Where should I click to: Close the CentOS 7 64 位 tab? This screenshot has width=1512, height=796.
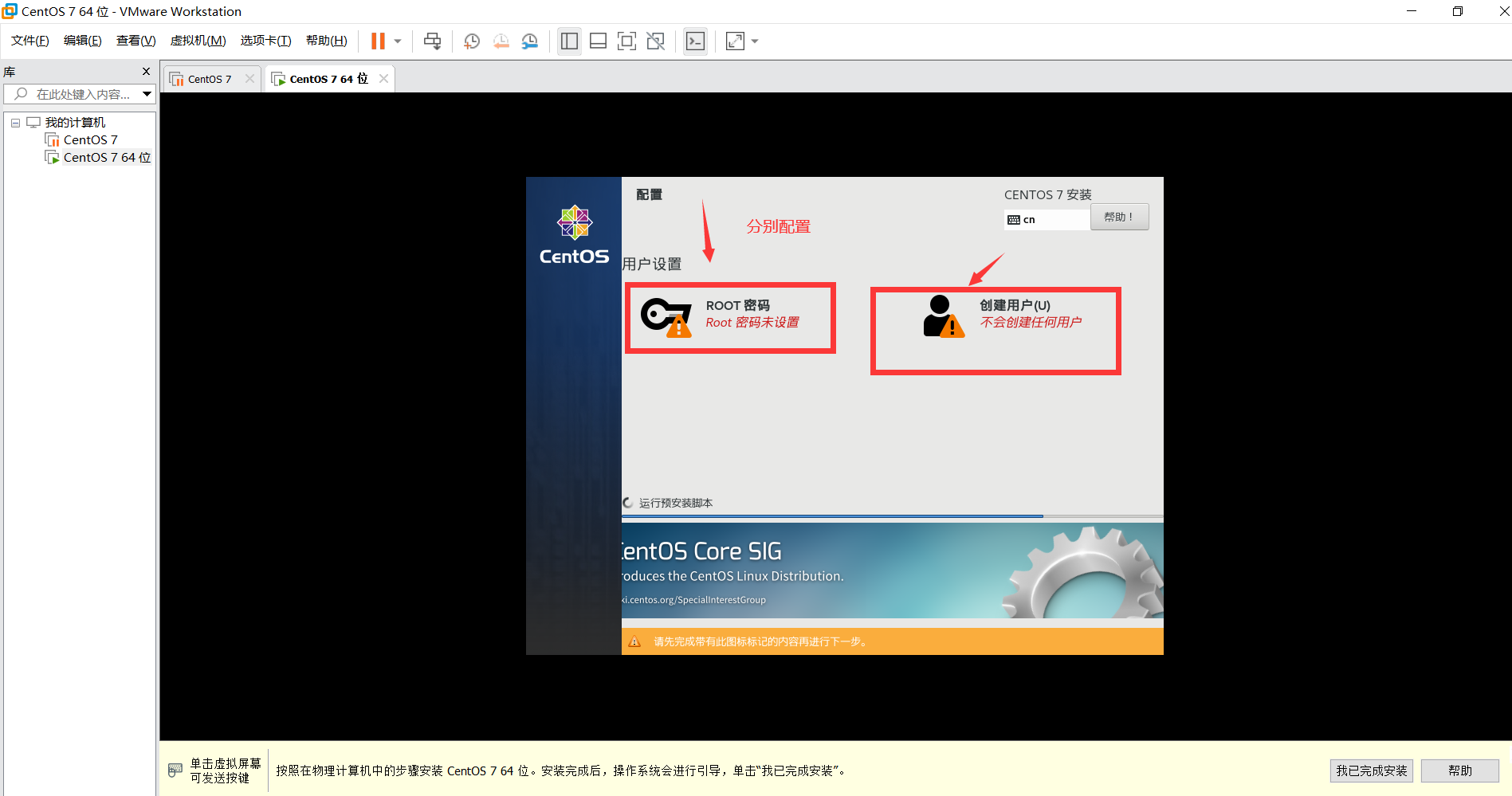coord(383,78)
